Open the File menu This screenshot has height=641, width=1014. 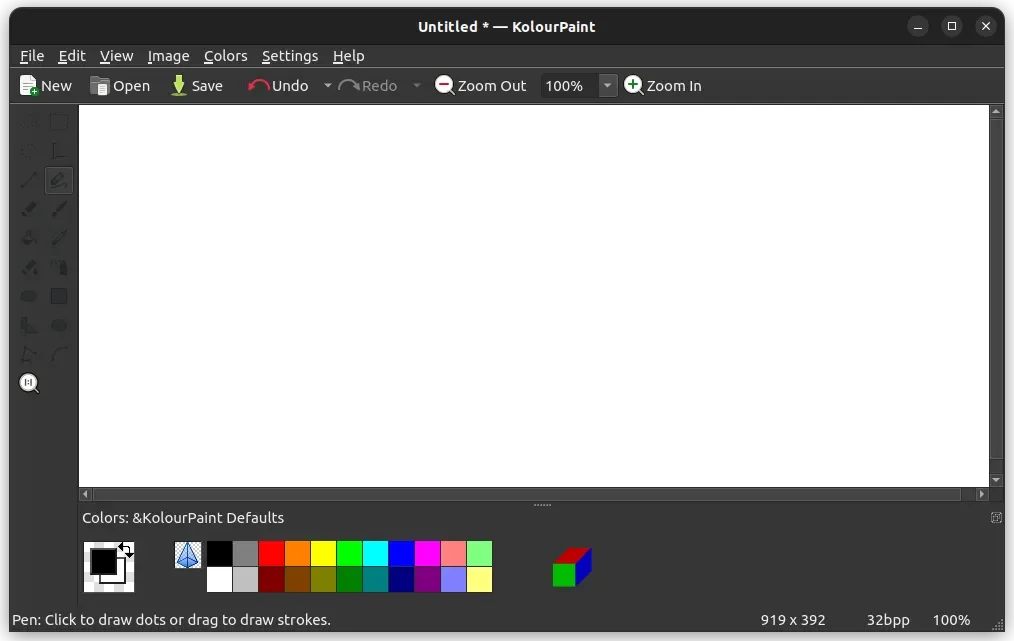[x=32, y=56]
